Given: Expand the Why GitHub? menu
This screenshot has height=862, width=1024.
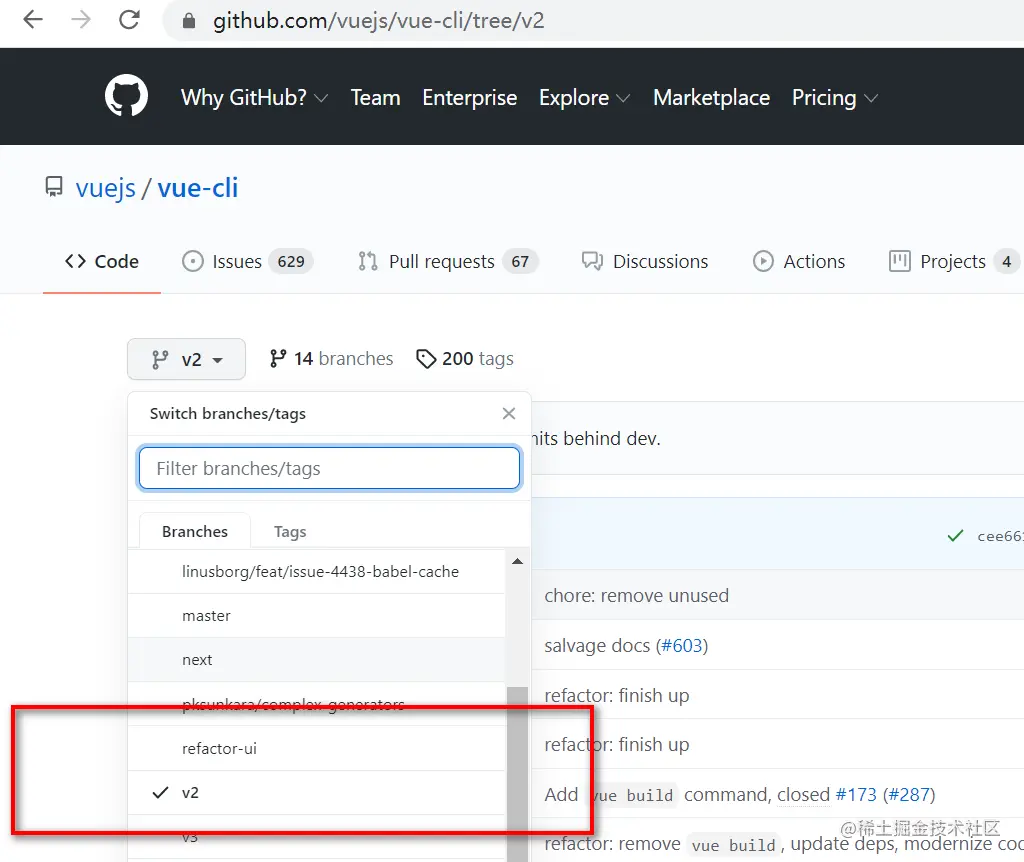Looking at the screenshot, I should [x=254, y=97].
